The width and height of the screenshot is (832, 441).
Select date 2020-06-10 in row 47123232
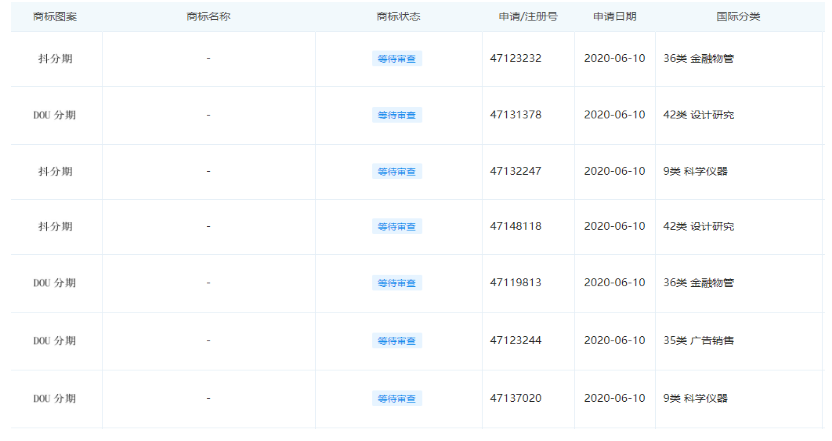click(614, 58)
